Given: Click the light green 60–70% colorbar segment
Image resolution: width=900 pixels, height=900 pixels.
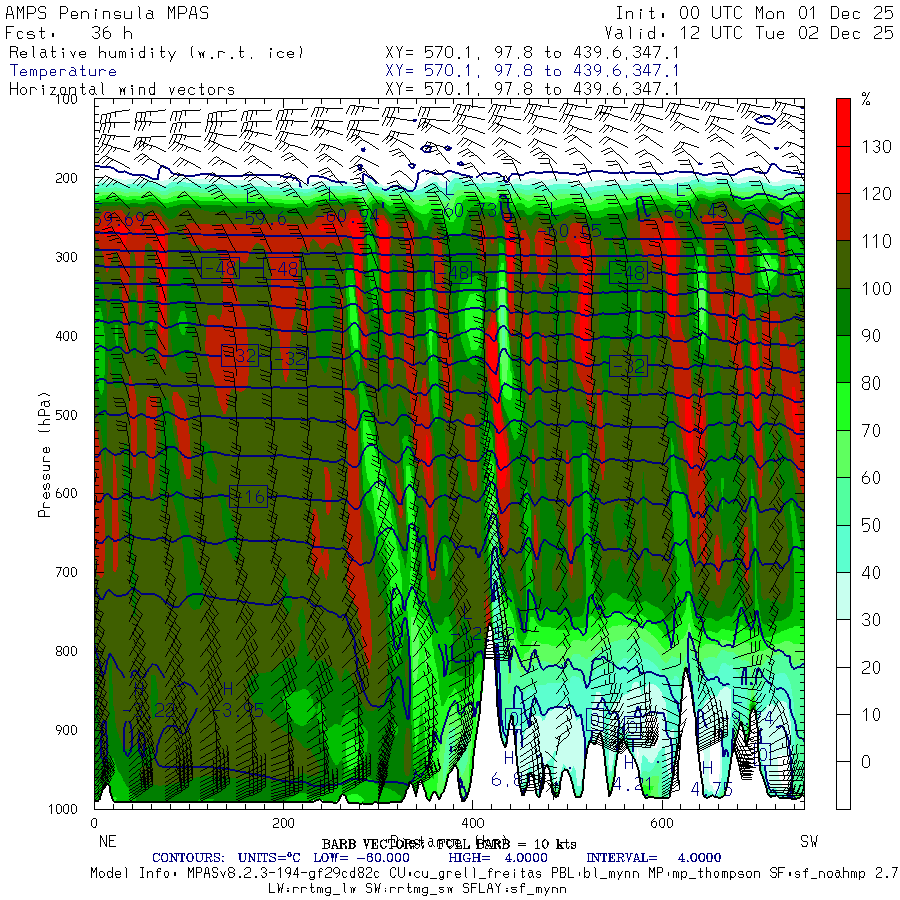Looking at the screenshot, I should pyautogui.click(x=843, y=453).
